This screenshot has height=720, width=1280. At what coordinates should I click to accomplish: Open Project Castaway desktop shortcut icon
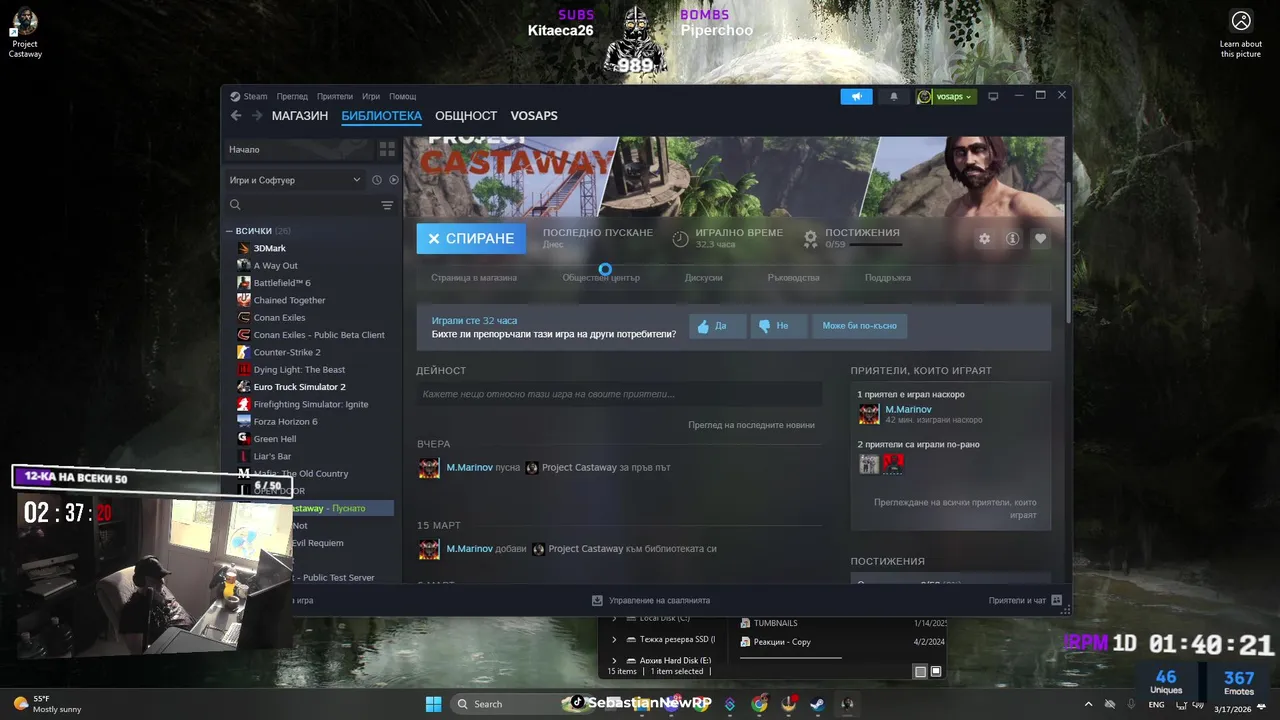coord(25,32)
